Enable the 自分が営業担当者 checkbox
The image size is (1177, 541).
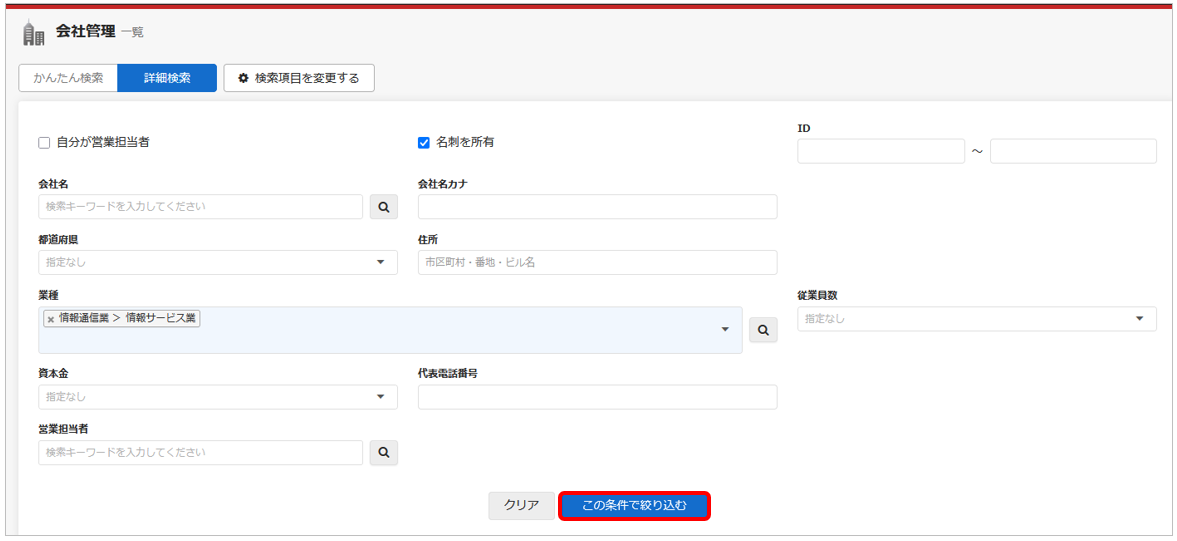pos(44,143)
